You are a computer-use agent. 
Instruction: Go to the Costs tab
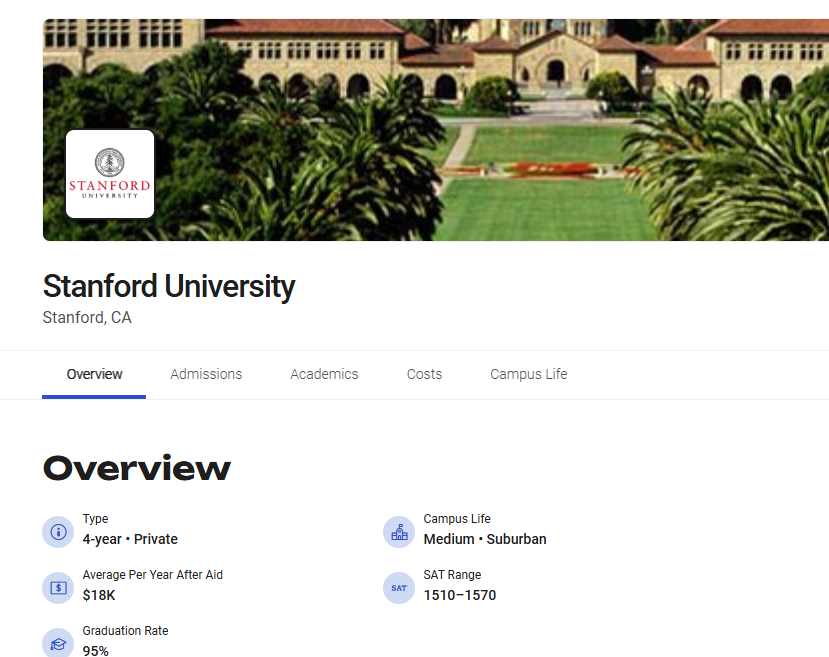pyautogui.click(x=424, y=374)
